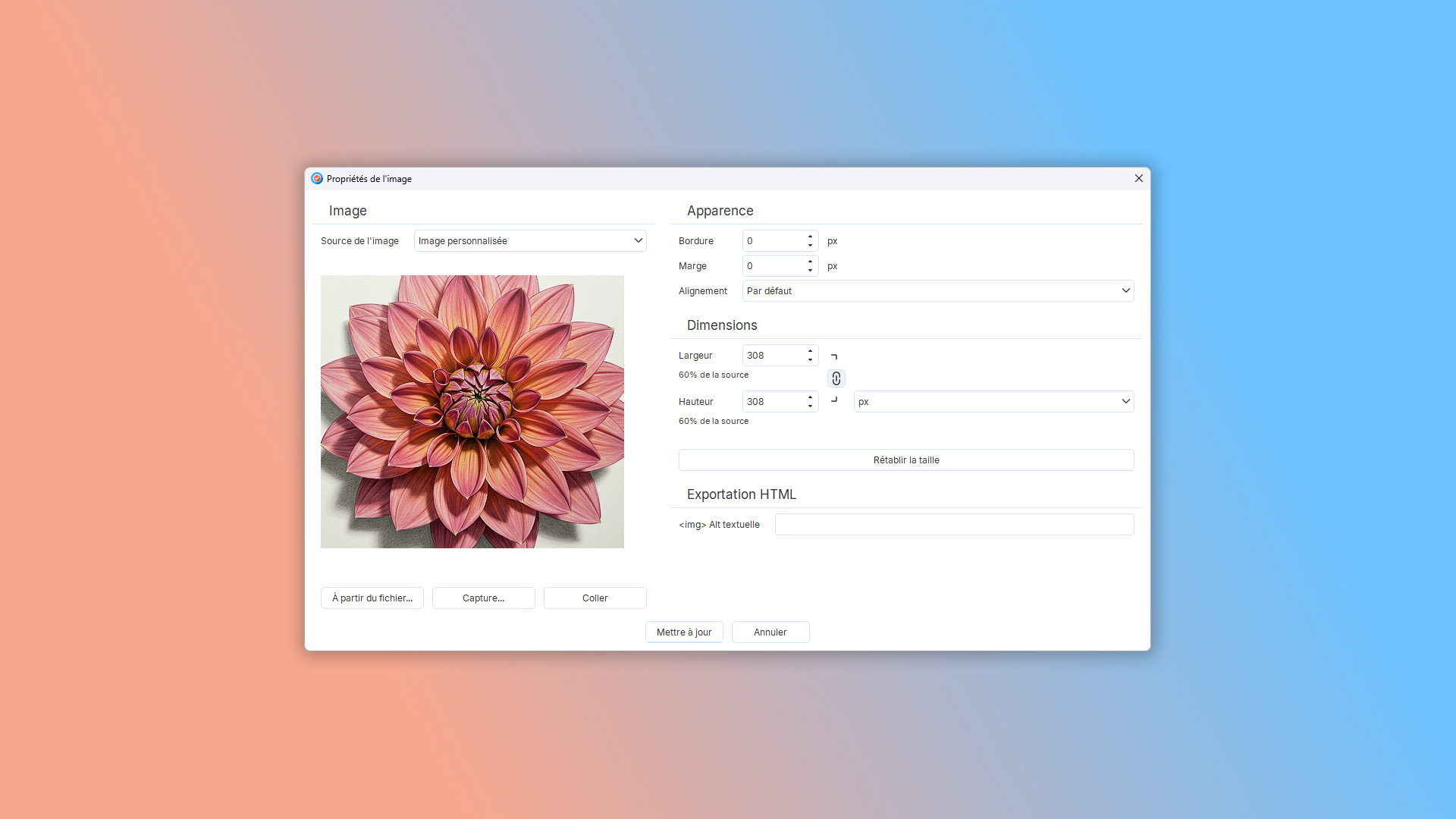Decrease the Marge value with down arrow
The height and width of the screenshot is (819, 1456).
(x=810, y=270)
